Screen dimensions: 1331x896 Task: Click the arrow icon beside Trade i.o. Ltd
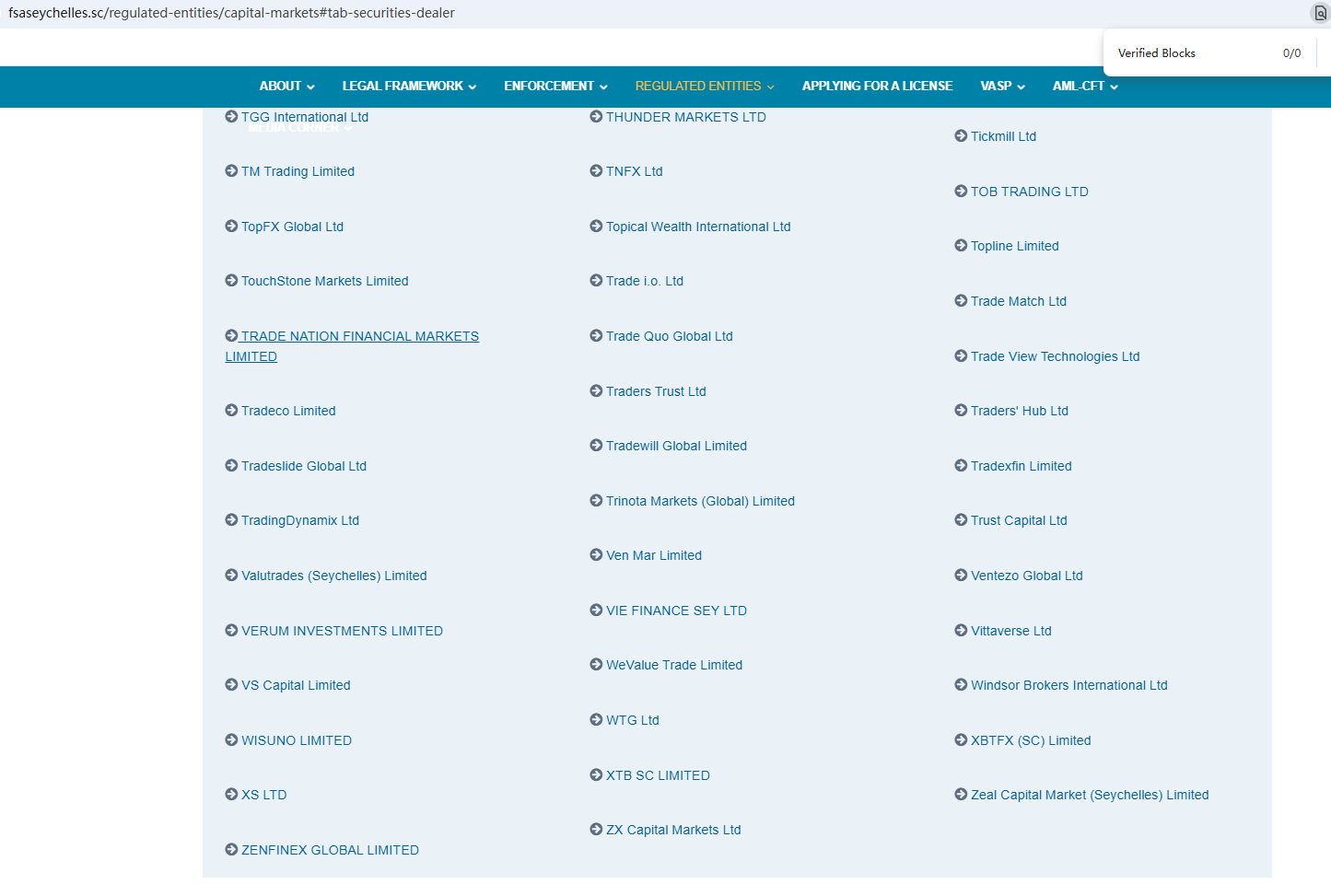pos(596,280)
